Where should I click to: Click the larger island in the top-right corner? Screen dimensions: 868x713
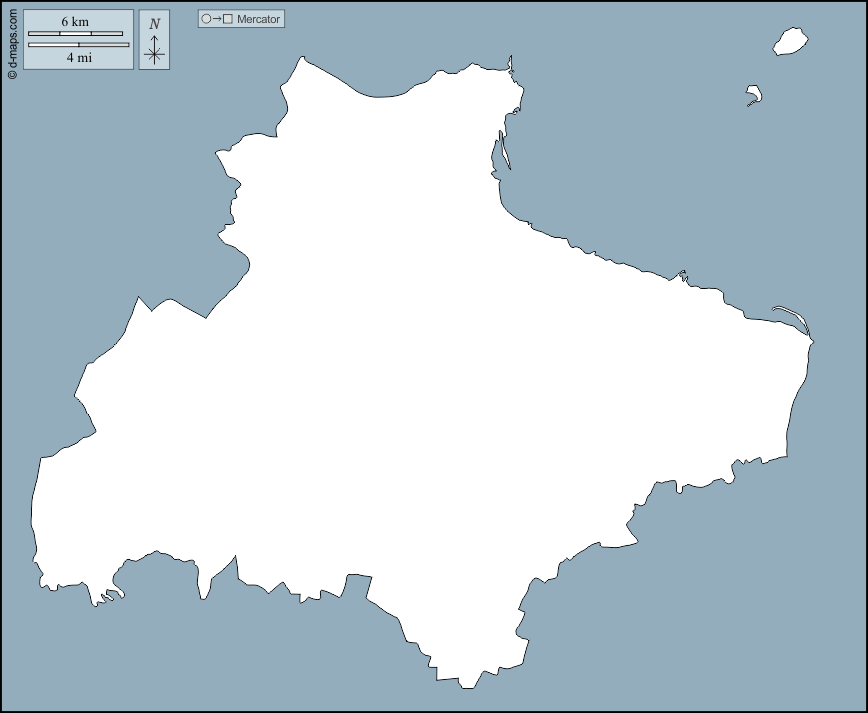point(790,42)
